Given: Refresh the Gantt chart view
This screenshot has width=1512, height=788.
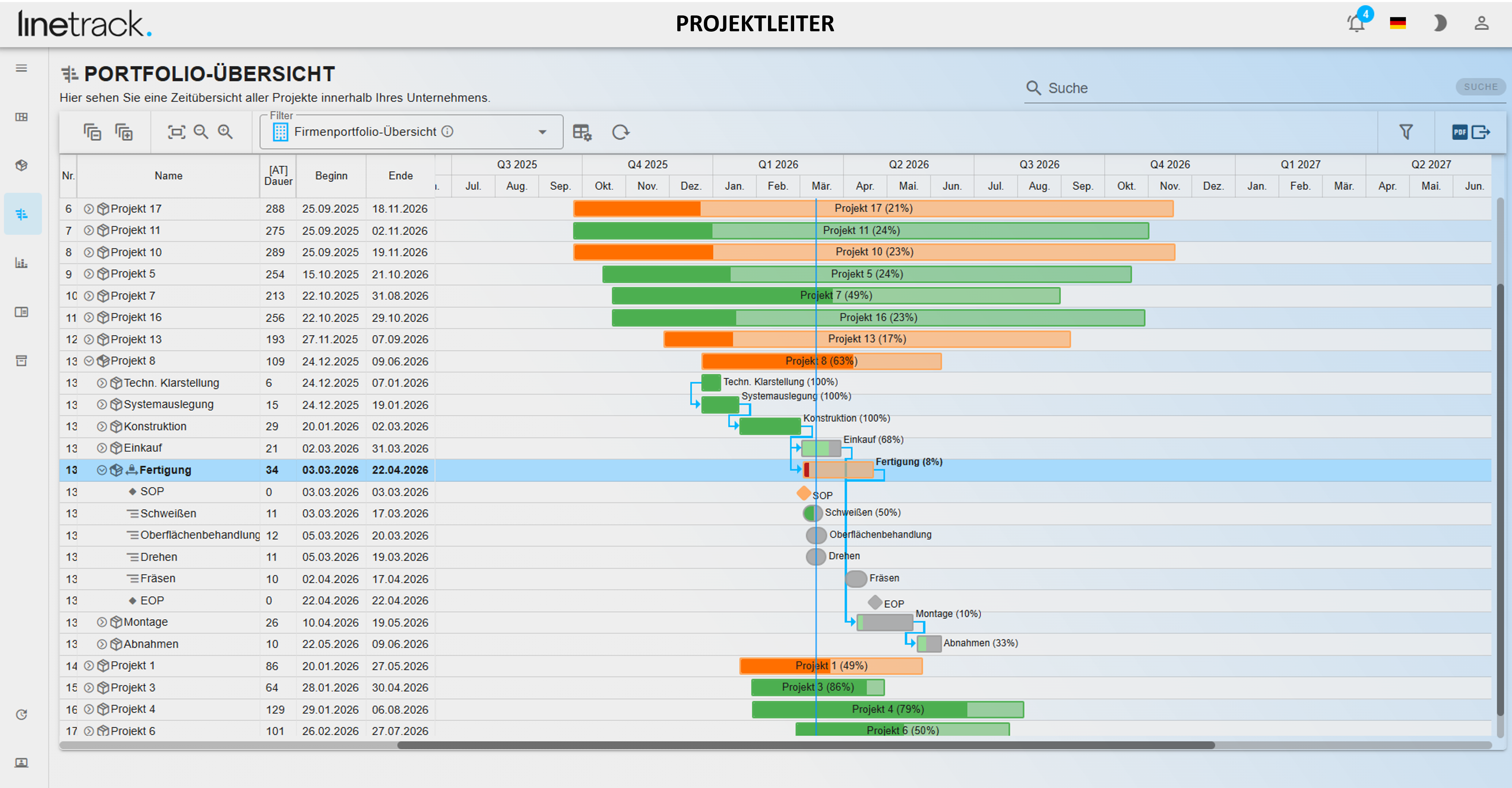Looking at the screenshot, I should pos(620,132).
